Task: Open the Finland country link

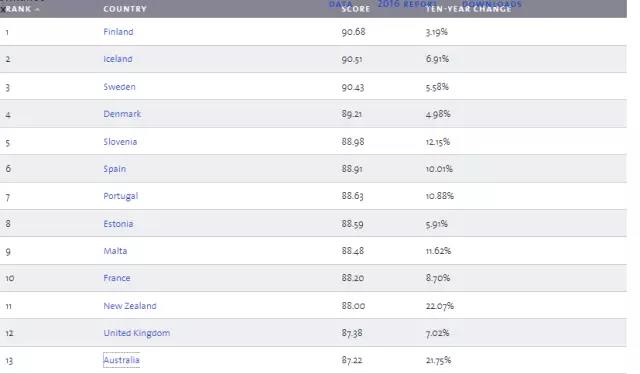Action: (x=118, y=32)
